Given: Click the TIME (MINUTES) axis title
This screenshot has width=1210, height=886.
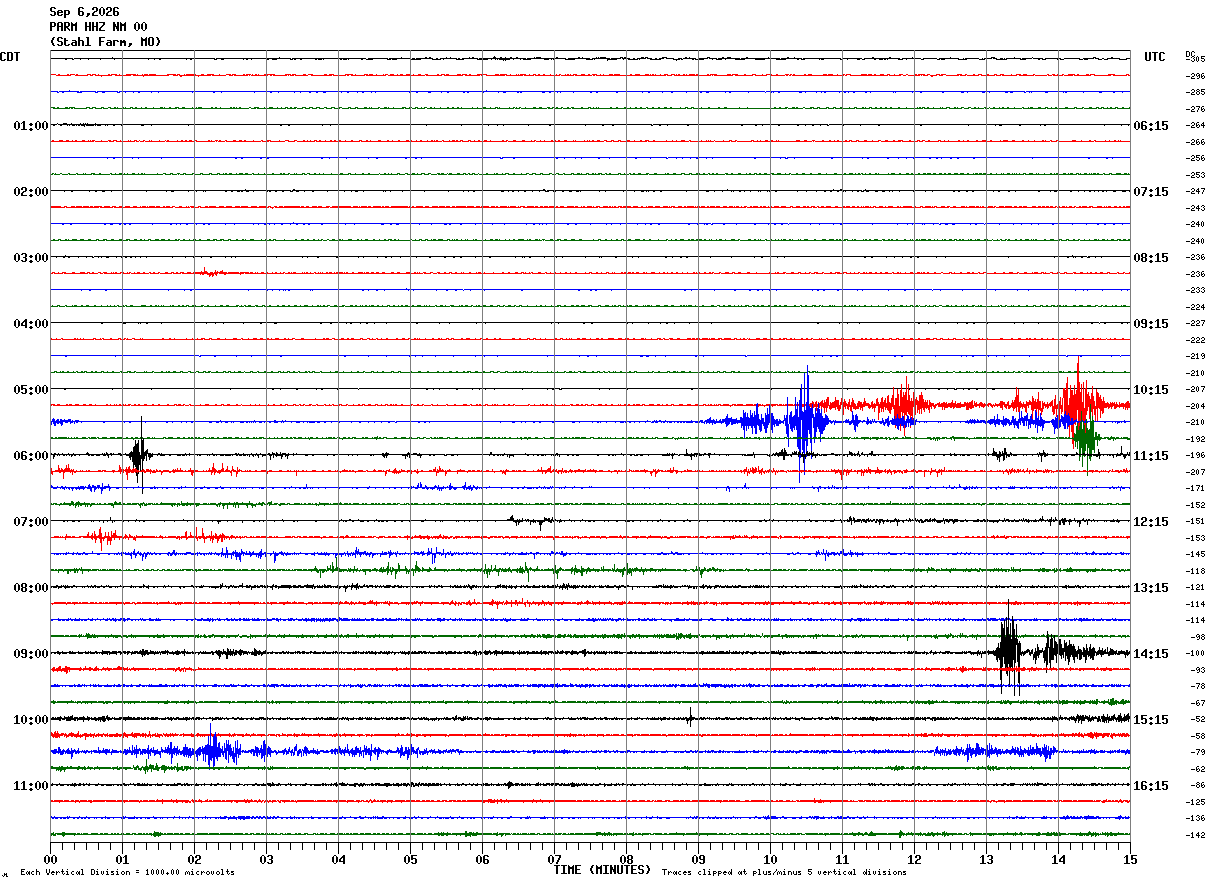Looking at the screenshot, I should [602, 870].
